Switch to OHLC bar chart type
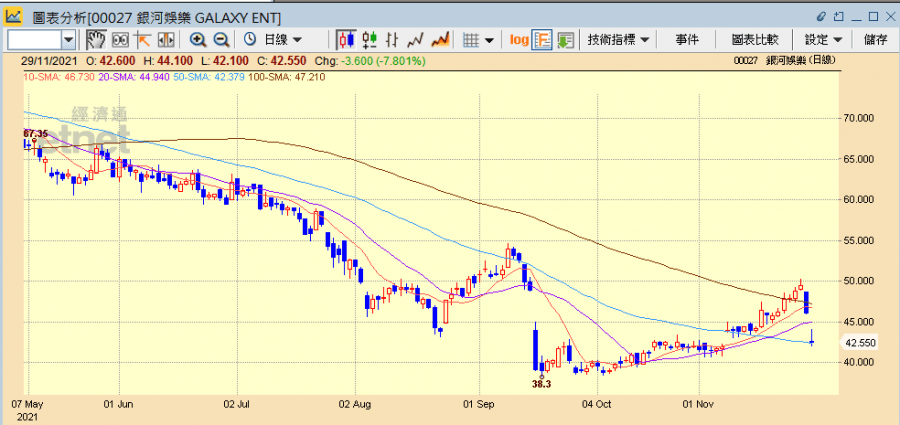The height and width of the screenshot is (425, 900). point(393,40)
